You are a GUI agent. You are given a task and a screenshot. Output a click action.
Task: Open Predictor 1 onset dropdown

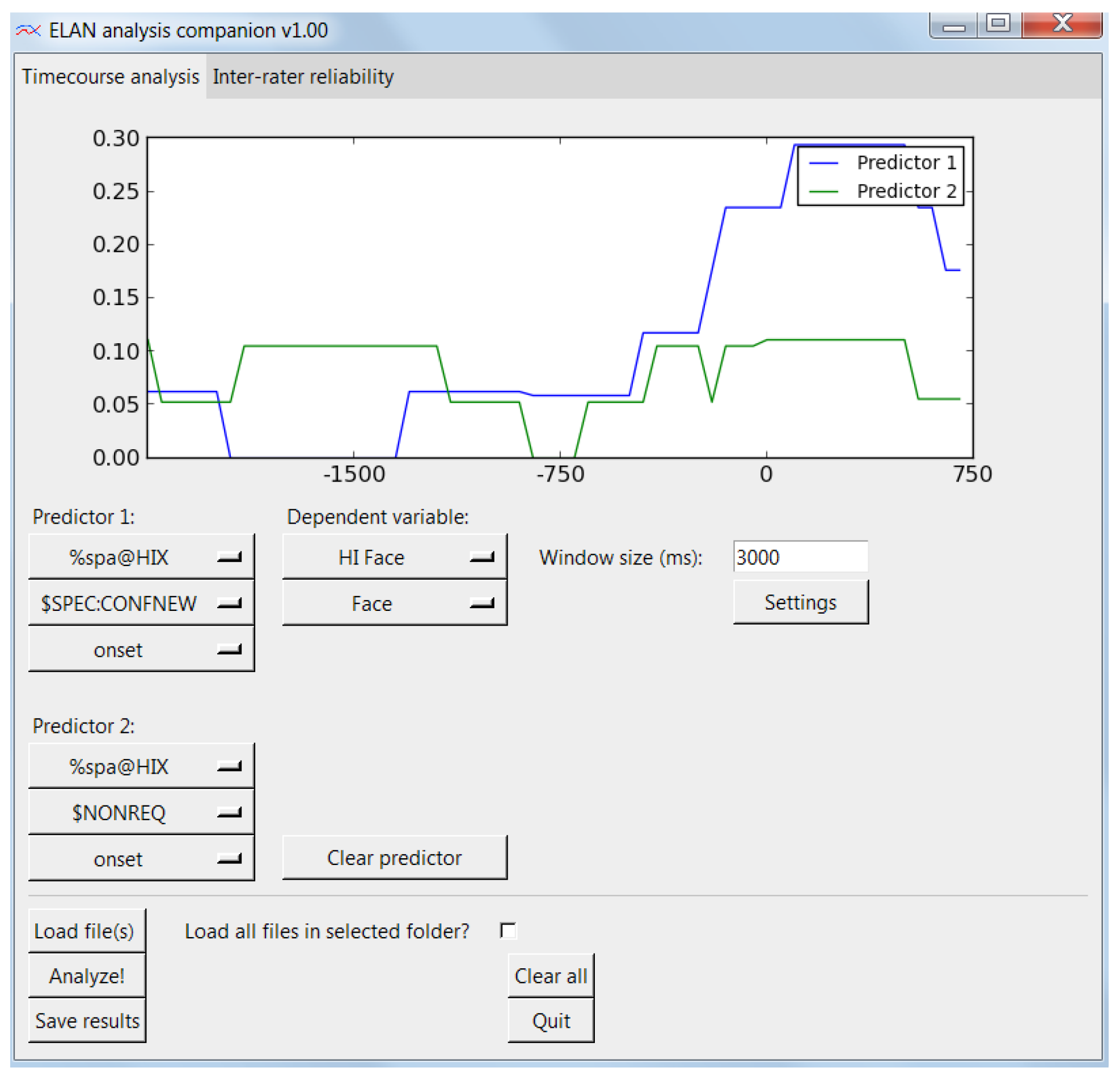click(141, 649)
